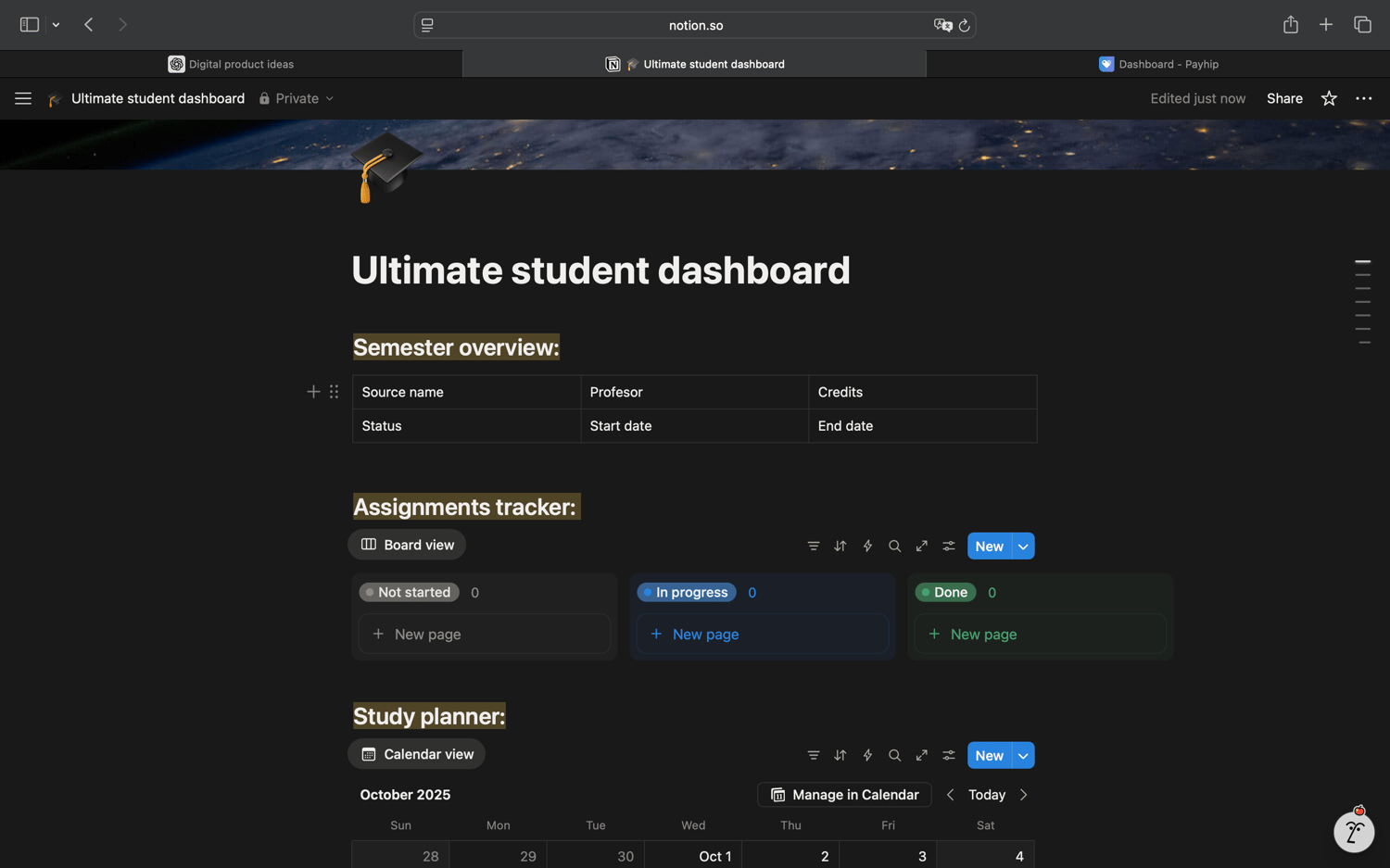Go back to the previous page

[x=89, y=25]
